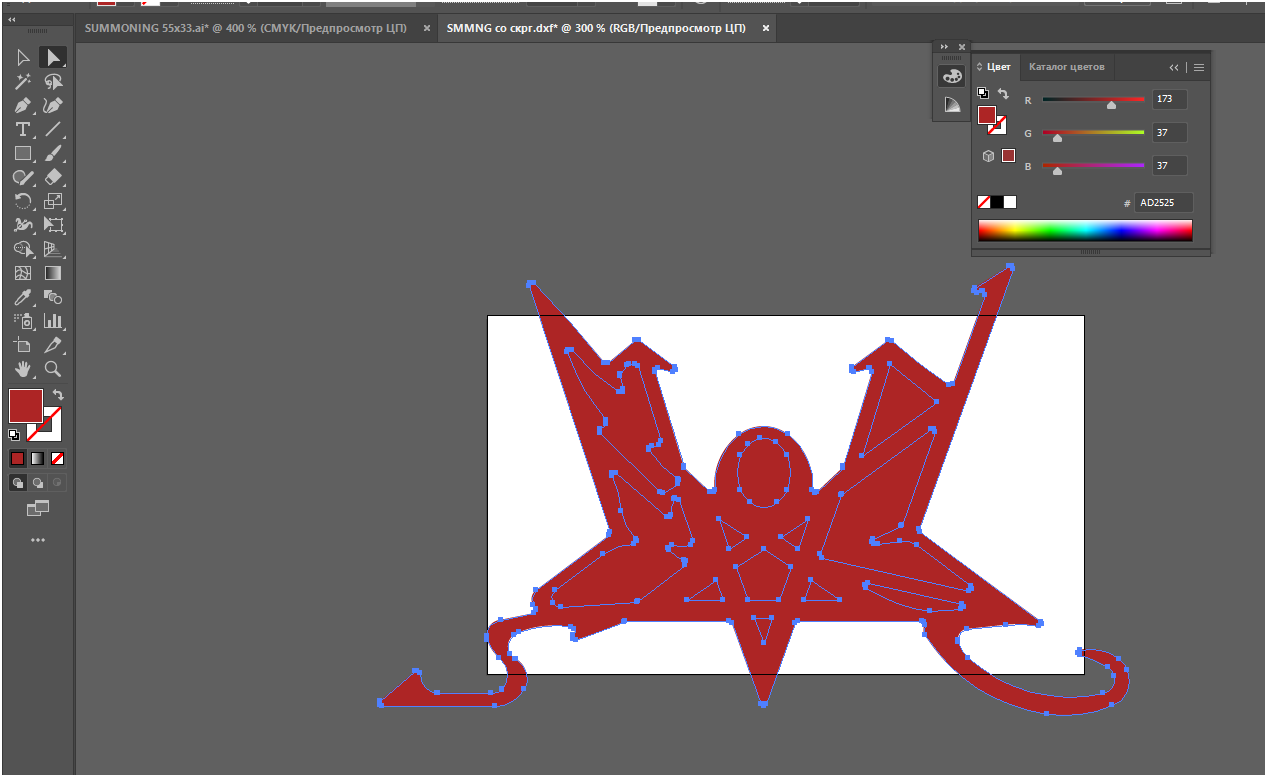The height and width of the screenshot is (777, 1267).
Task: Set paint mode to None in toolbar
Action: tap(58, 458)
